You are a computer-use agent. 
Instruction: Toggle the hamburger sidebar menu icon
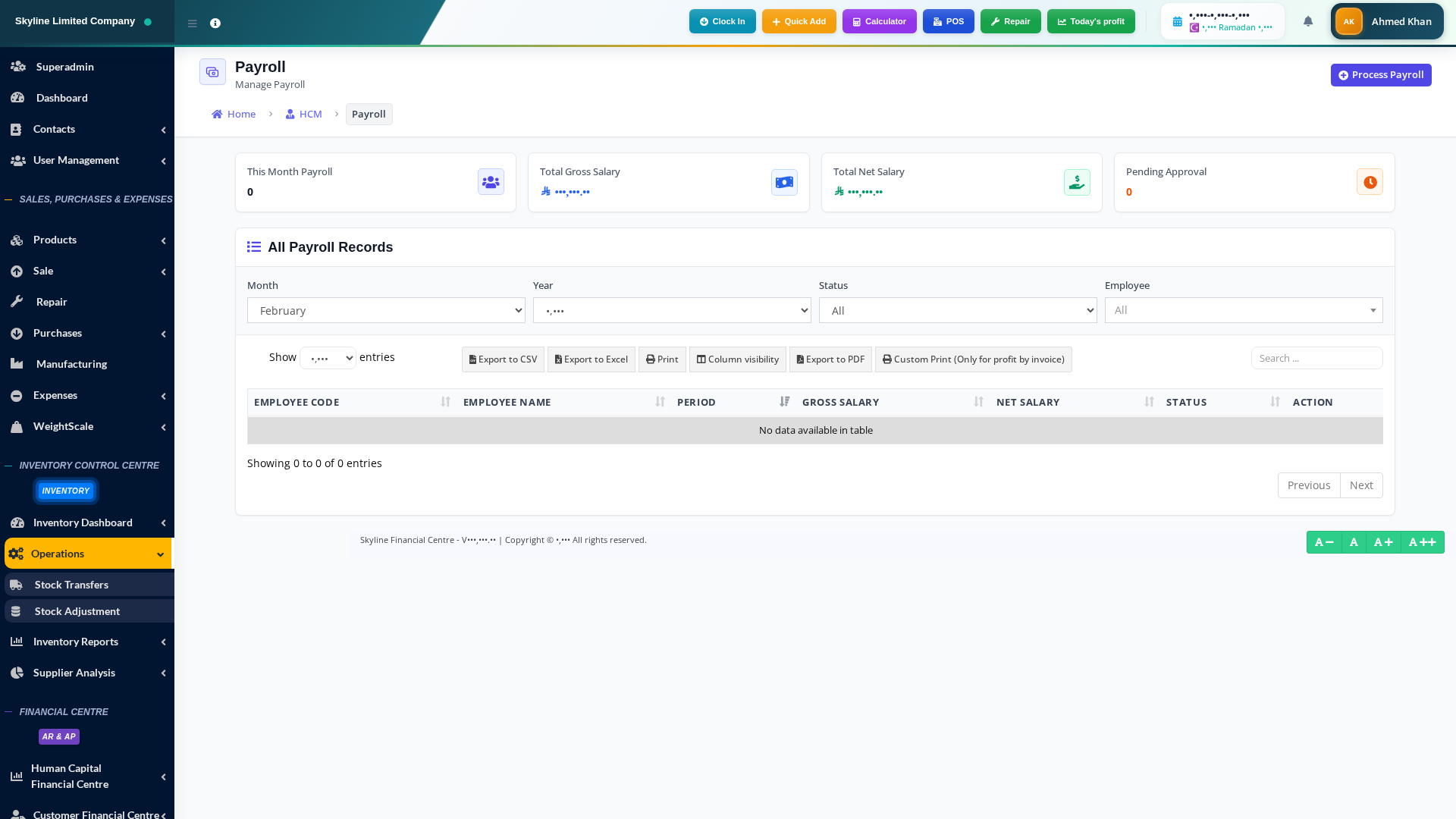pyautogui.click(x=193, y=24)
